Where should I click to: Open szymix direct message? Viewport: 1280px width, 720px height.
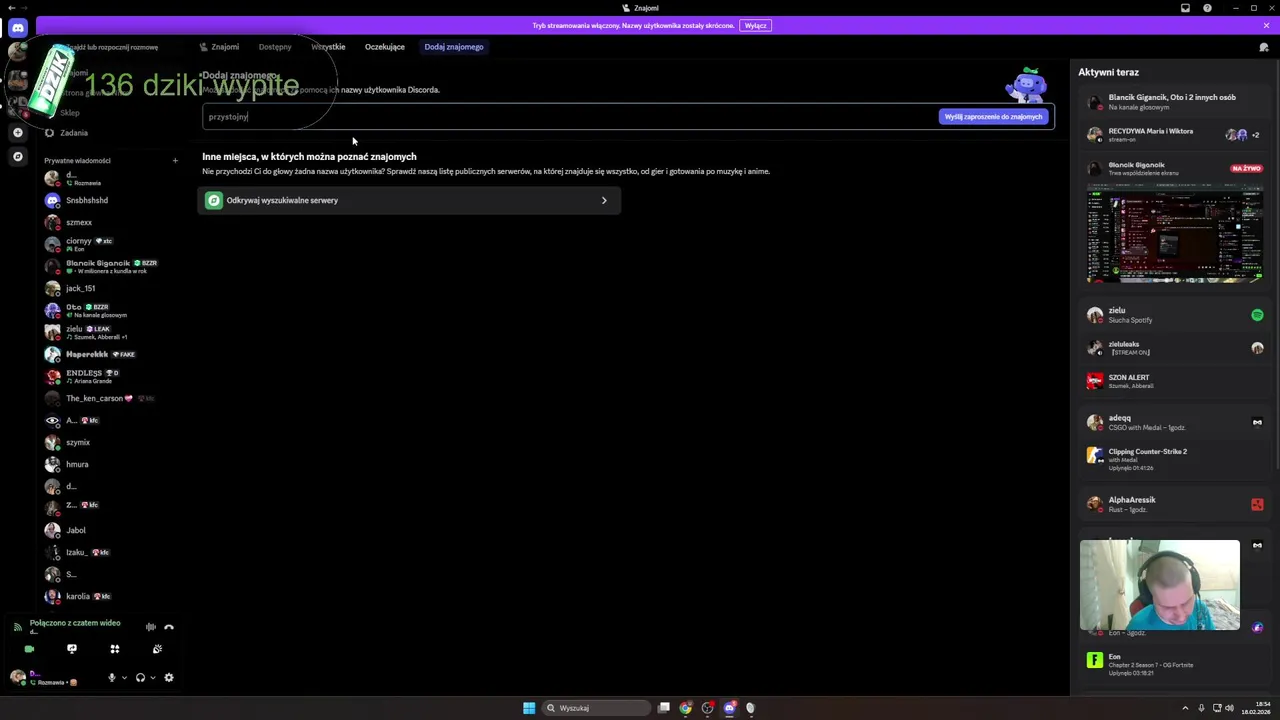point(110,442)
